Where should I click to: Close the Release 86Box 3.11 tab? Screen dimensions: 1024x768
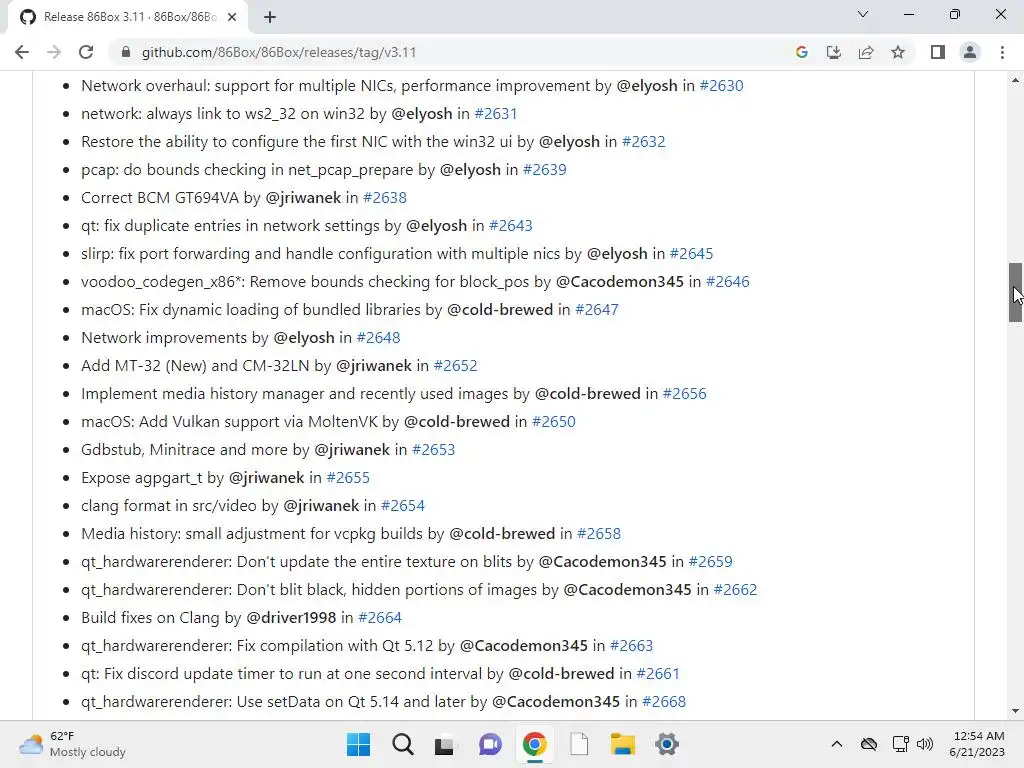[x=232, y=17]
